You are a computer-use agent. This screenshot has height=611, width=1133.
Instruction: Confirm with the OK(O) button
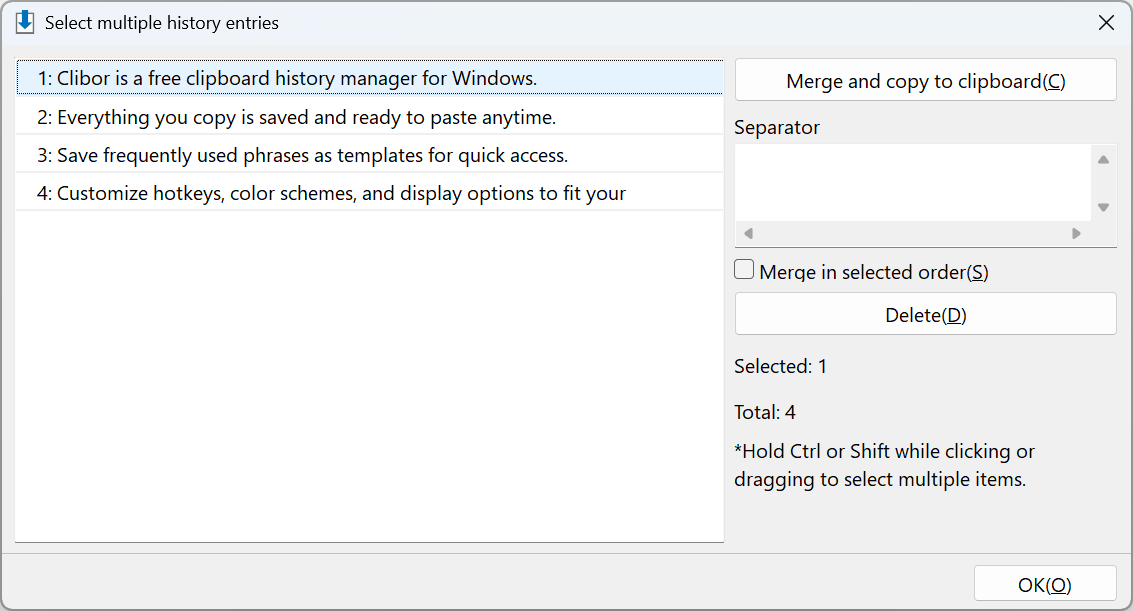click(1045, 584)
